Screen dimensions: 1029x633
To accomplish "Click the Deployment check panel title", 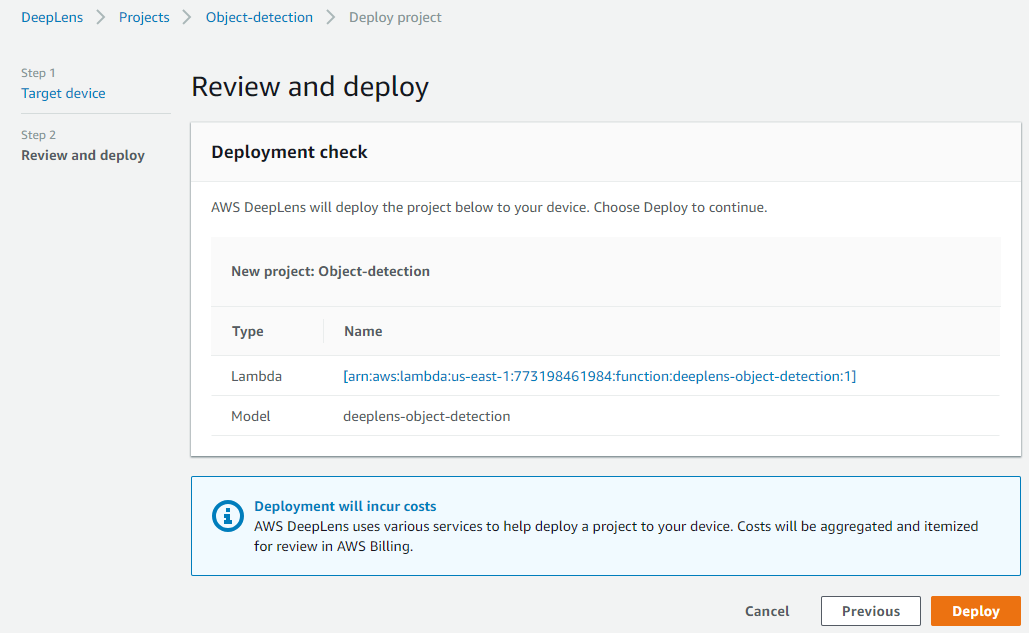I will [x=290, y=152].
